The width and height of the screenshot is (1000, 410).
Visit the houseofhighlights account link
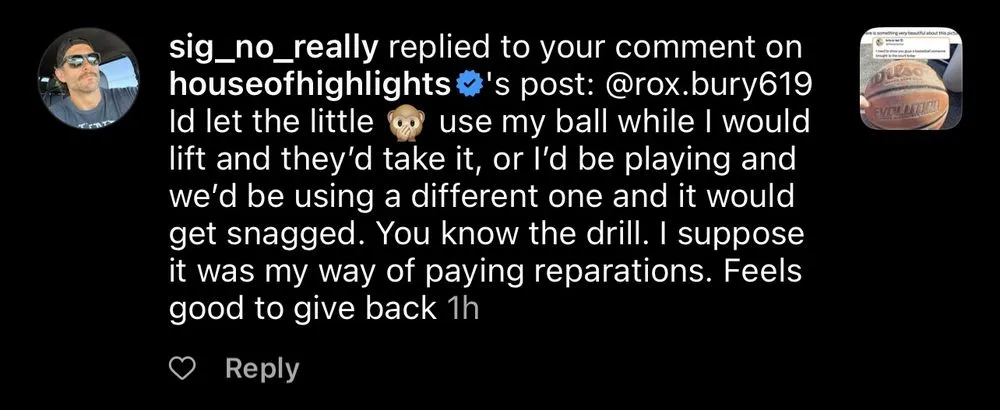click(310, 85)
